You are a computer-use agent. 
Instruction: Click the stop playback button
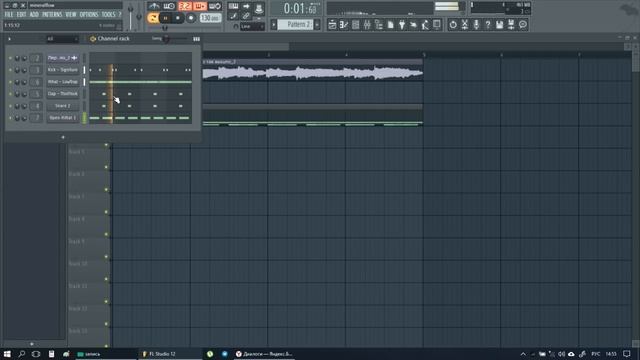click(x=178, y=18)
